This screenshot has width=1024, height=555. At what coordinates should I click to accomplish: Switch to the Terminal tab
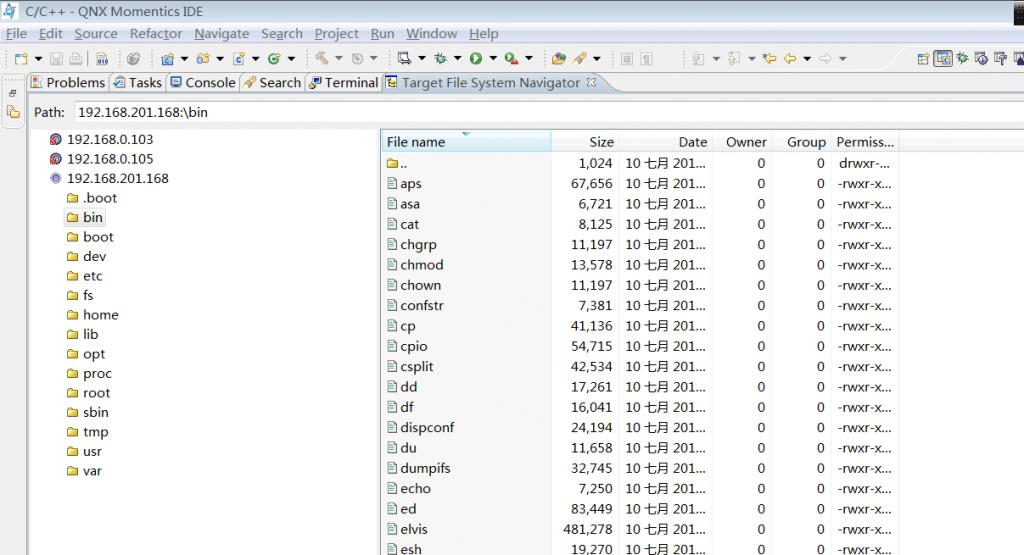[344, 83]
